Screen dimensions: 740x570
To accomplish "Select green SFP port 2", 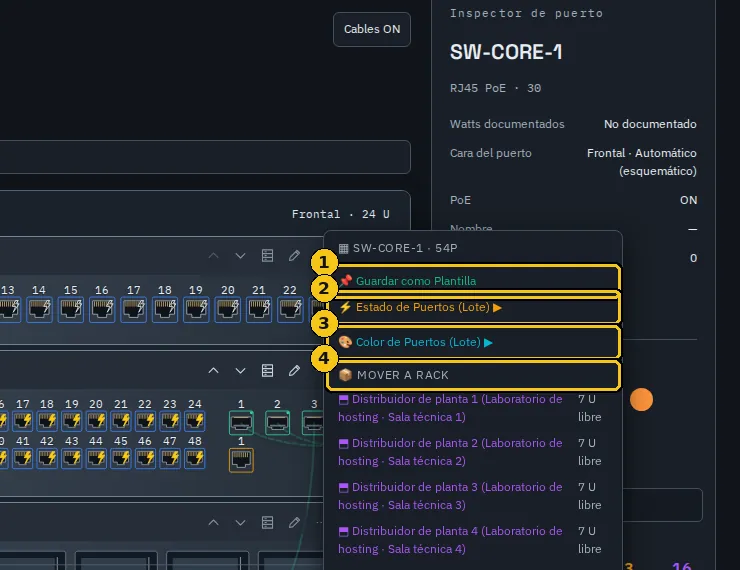I will (278, 423).
